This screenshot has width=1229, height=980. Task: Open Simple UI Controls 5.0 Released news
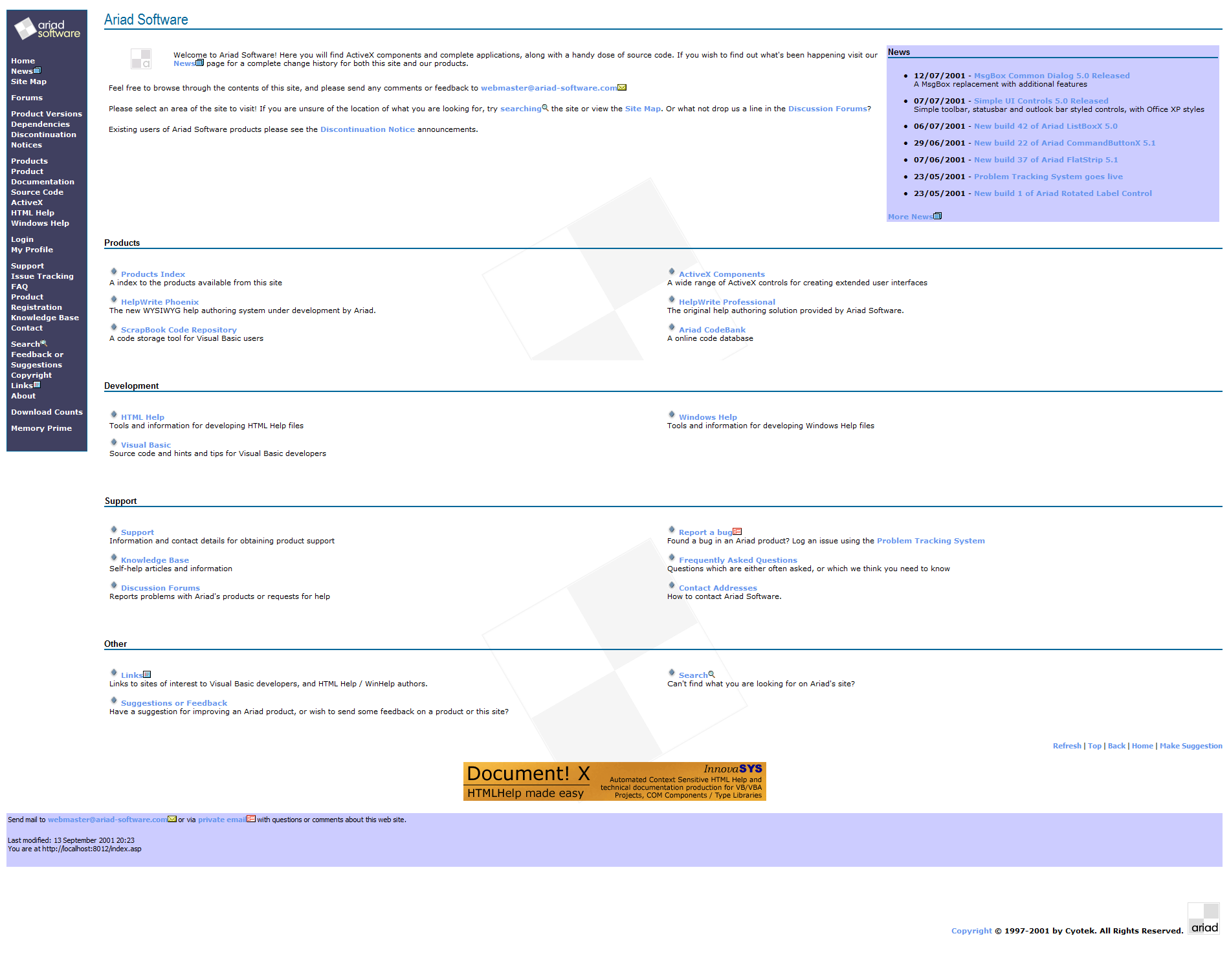coord(1041,101)
